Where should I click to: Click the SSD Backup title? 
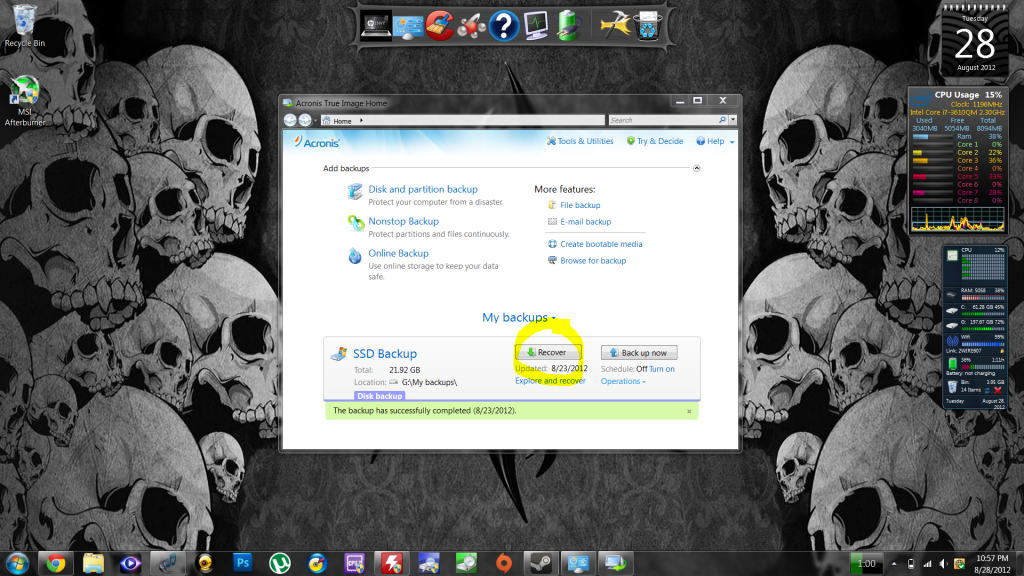(x=385, y=353)
